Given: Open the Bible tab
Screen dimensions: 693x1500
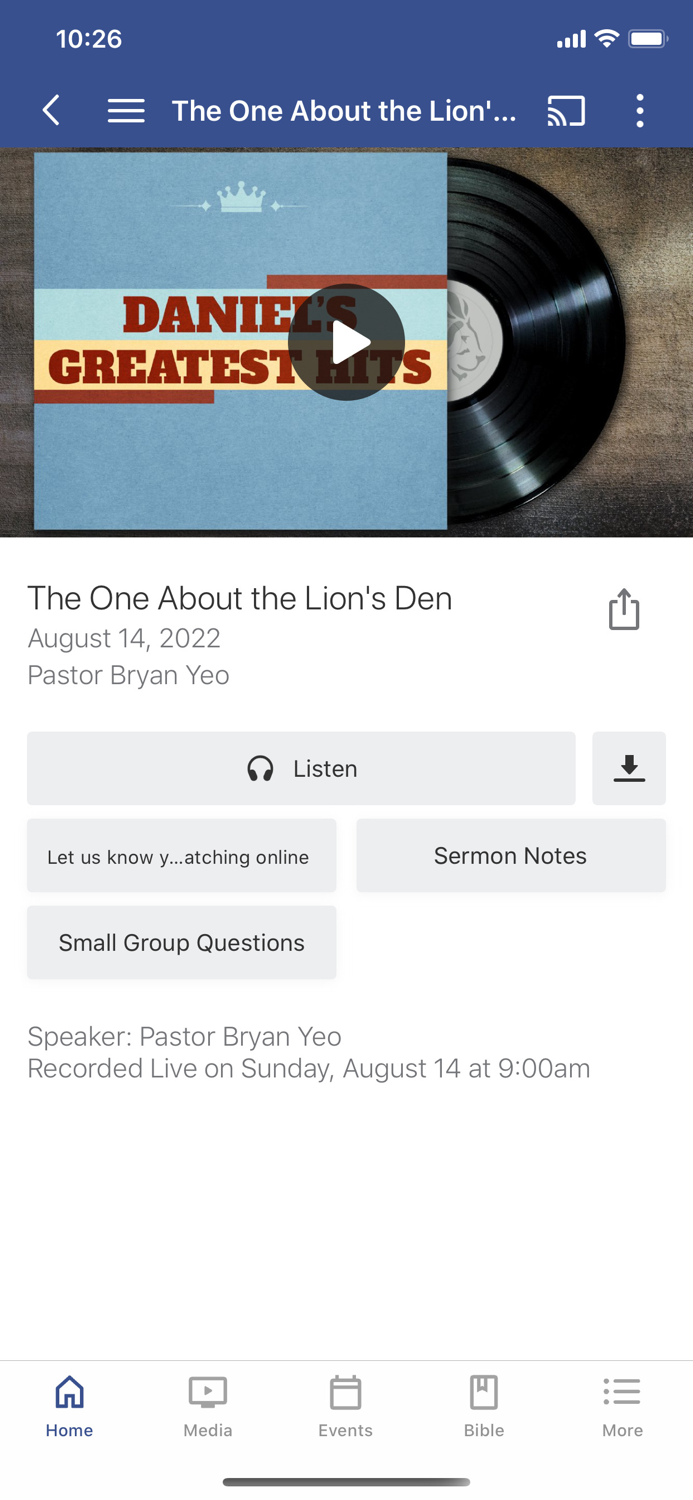Looking at the screenshot, I should pos(483,1391).
